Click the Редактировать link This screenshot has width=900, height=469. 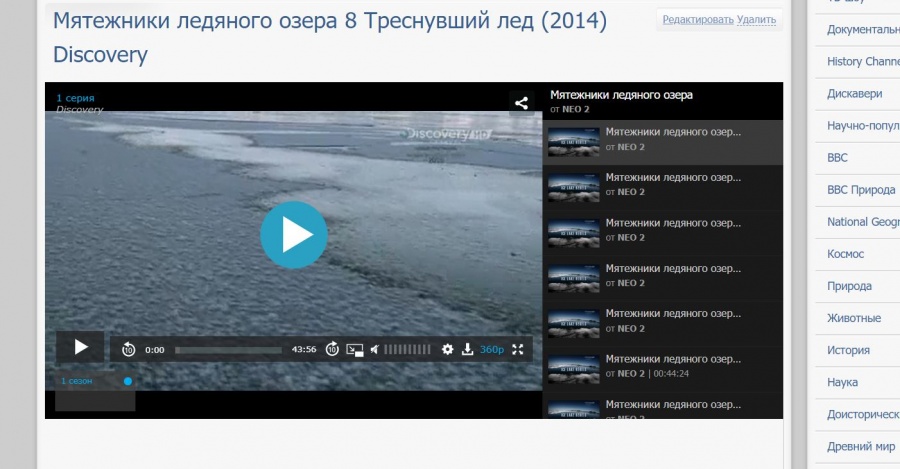click(698, 20)
